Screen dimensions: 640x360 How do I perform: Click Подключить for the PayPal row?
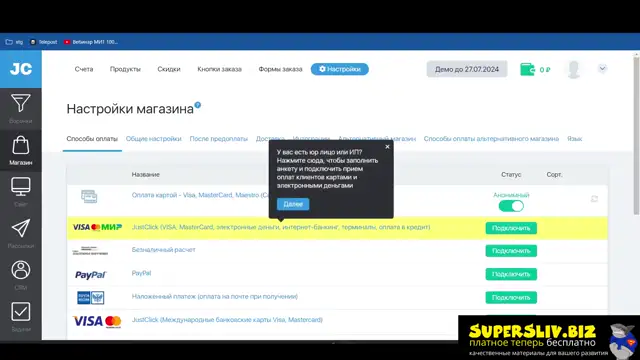[511, 274]
